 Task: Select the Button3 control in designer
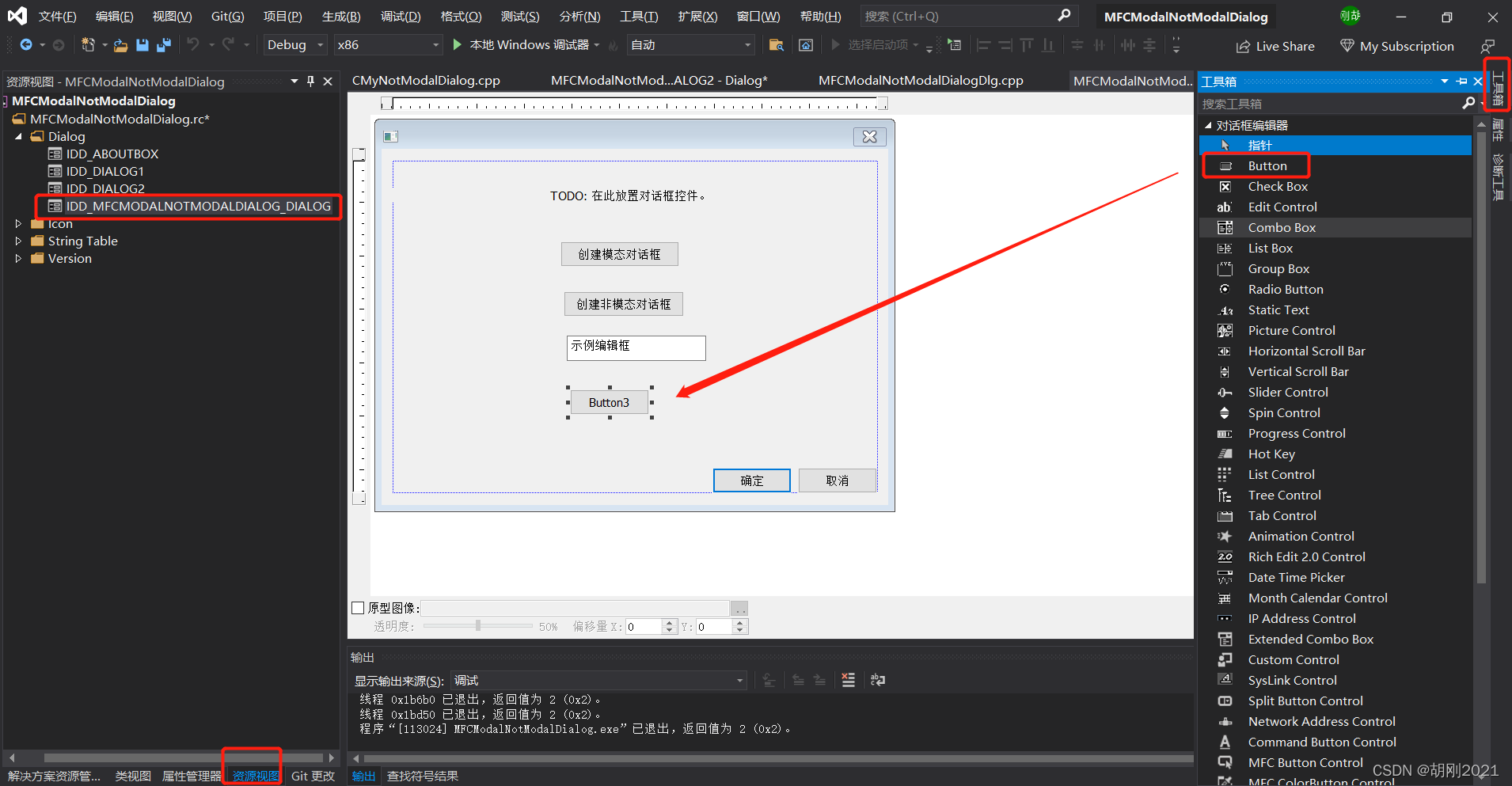(x=609, y=403)
